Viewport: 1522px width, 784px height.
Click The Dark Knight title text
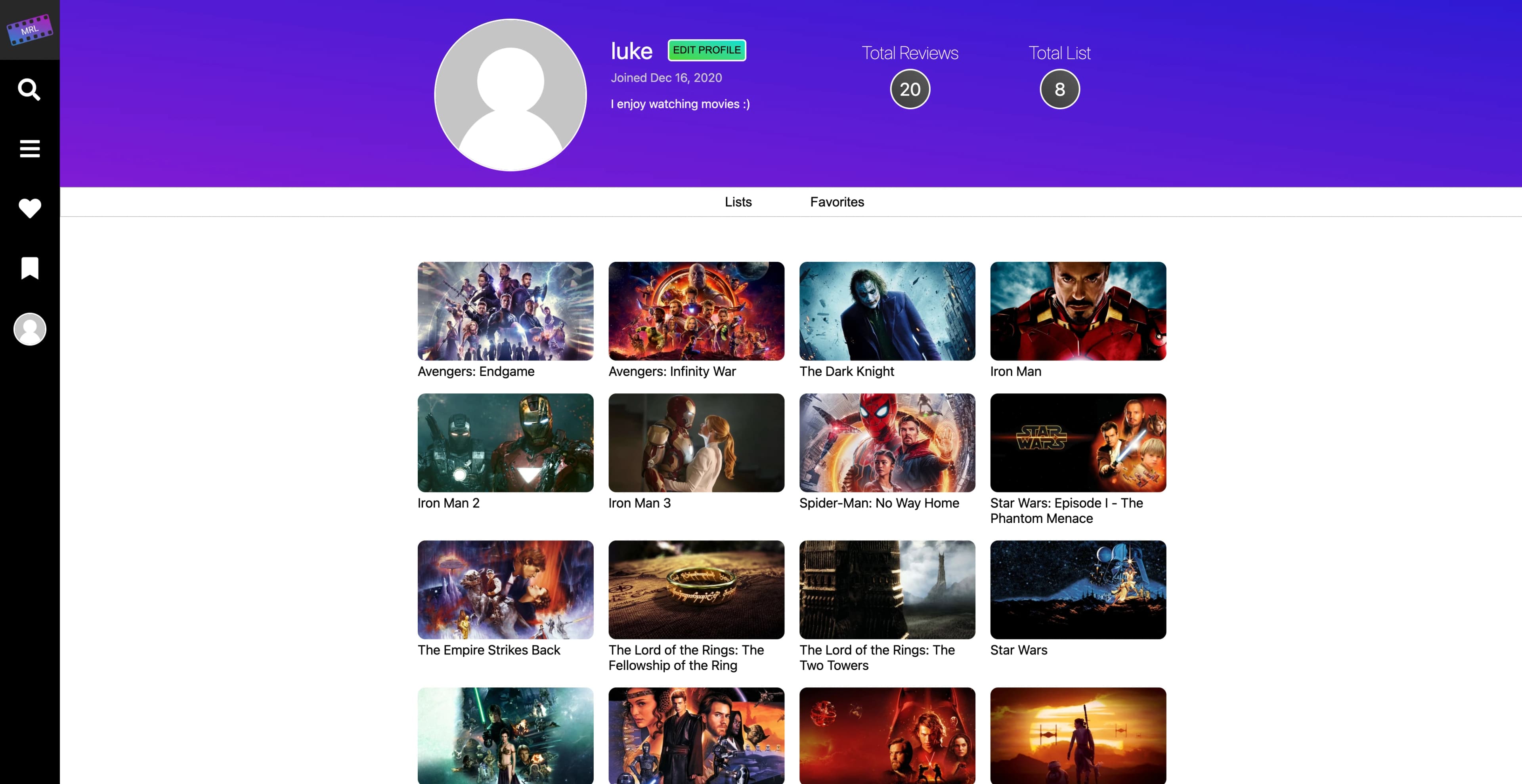point(846,371)
